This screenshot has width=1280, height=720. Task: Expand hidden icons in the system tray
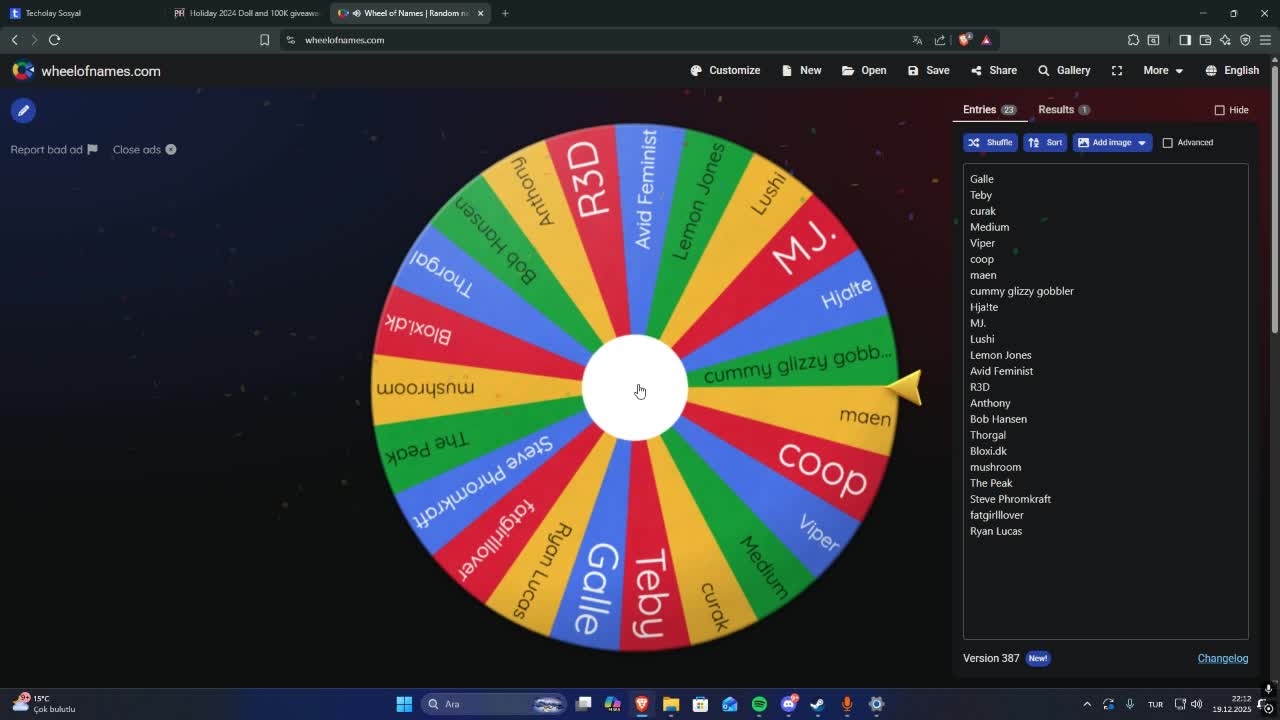click(1087, 703)
